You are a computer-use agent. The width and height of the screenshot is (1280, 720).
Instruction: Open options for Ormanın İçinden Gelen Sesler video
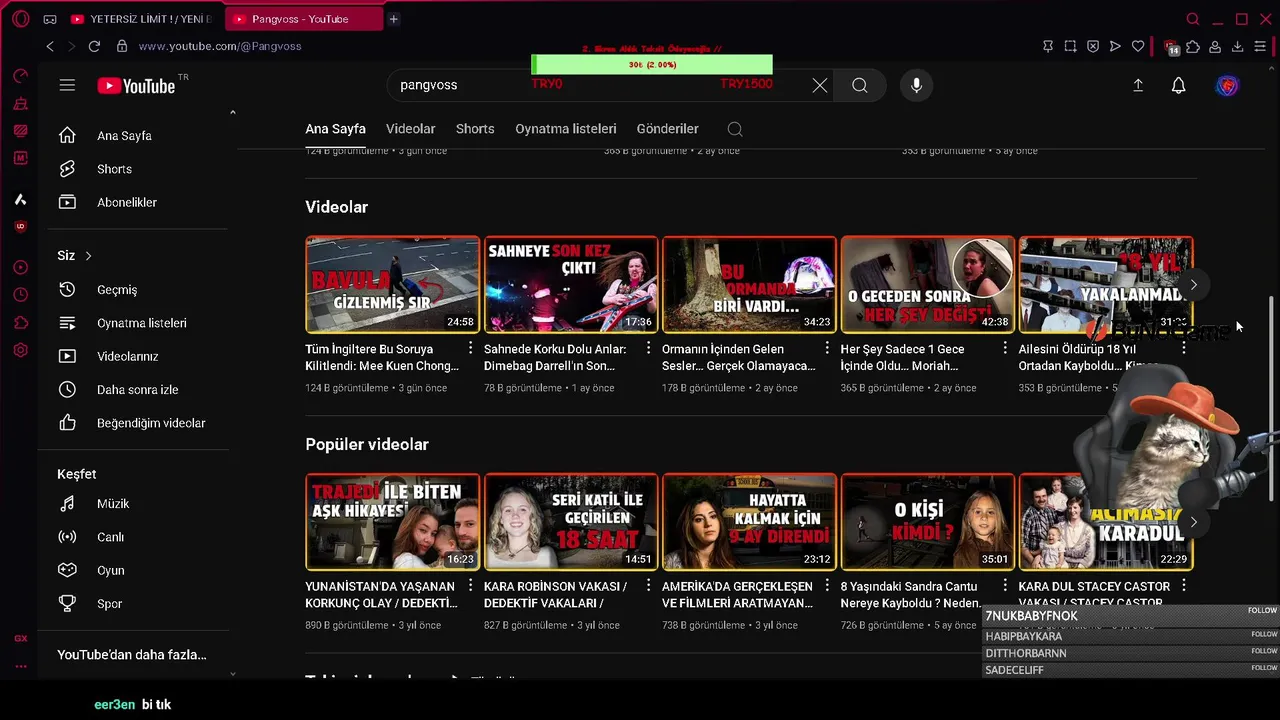click(827, 348)
